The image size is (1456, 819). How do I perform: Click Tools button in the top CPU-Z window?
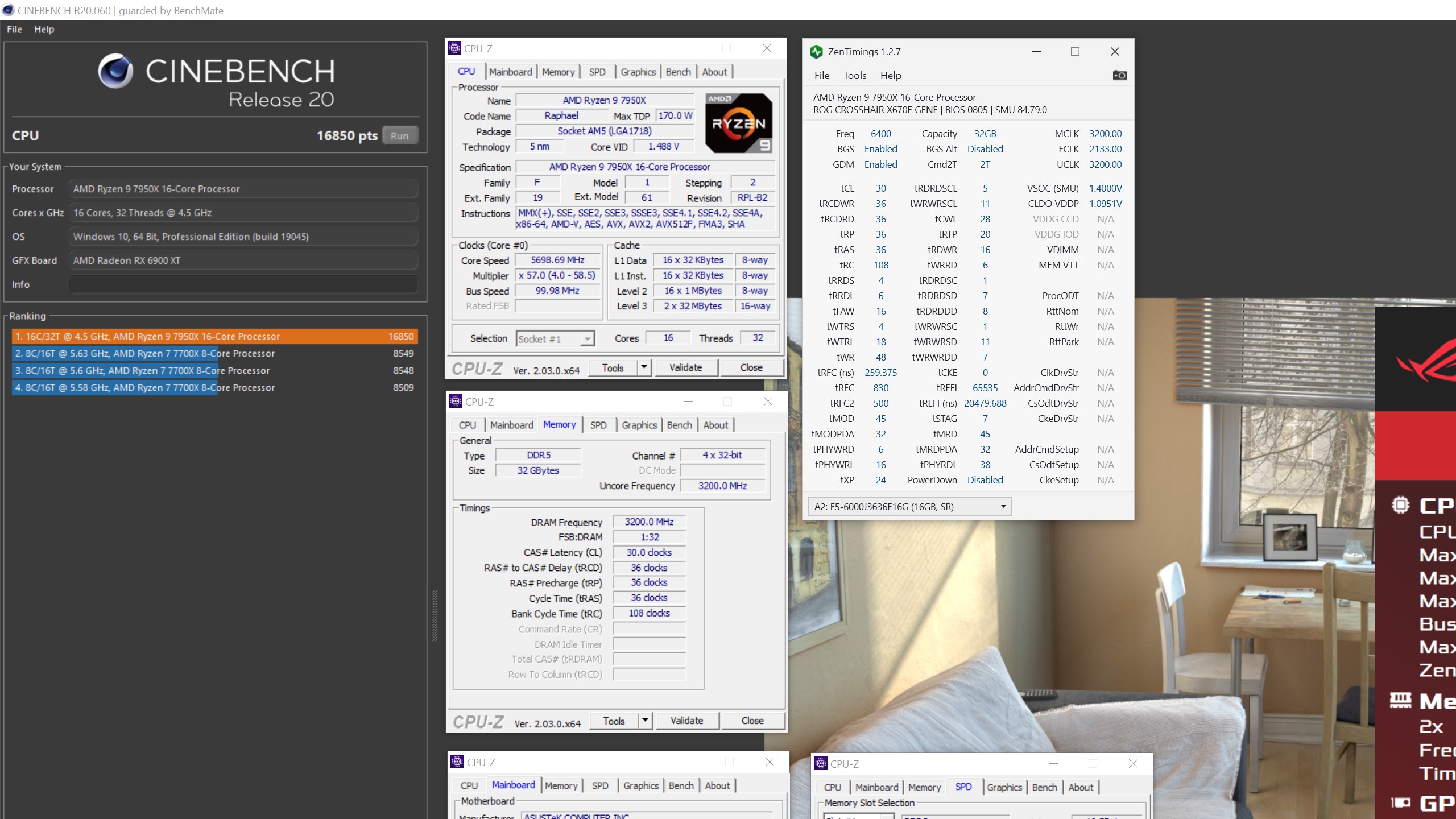pos(613,367)
